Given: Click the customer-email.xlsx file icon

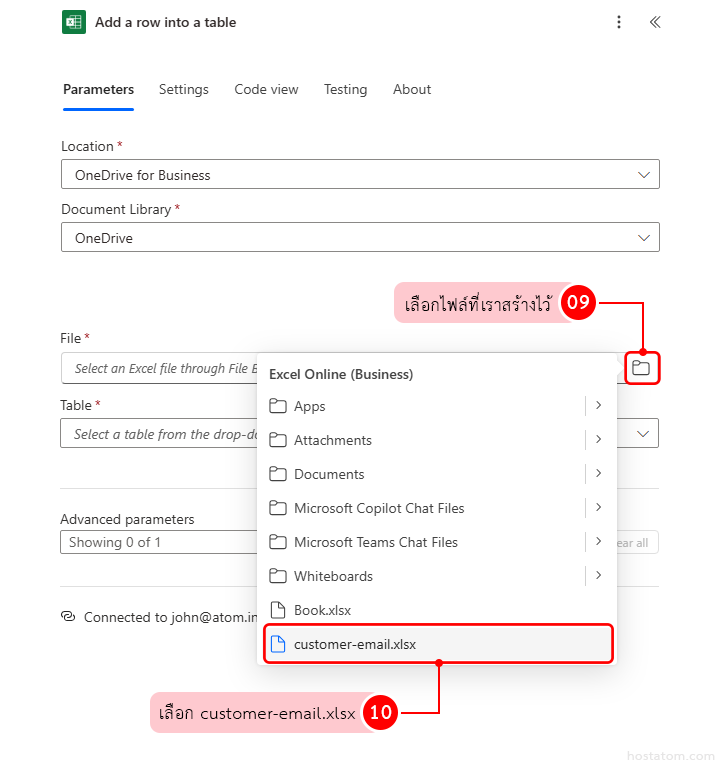Looking at the screenshot, I should [x=278, y=644].
